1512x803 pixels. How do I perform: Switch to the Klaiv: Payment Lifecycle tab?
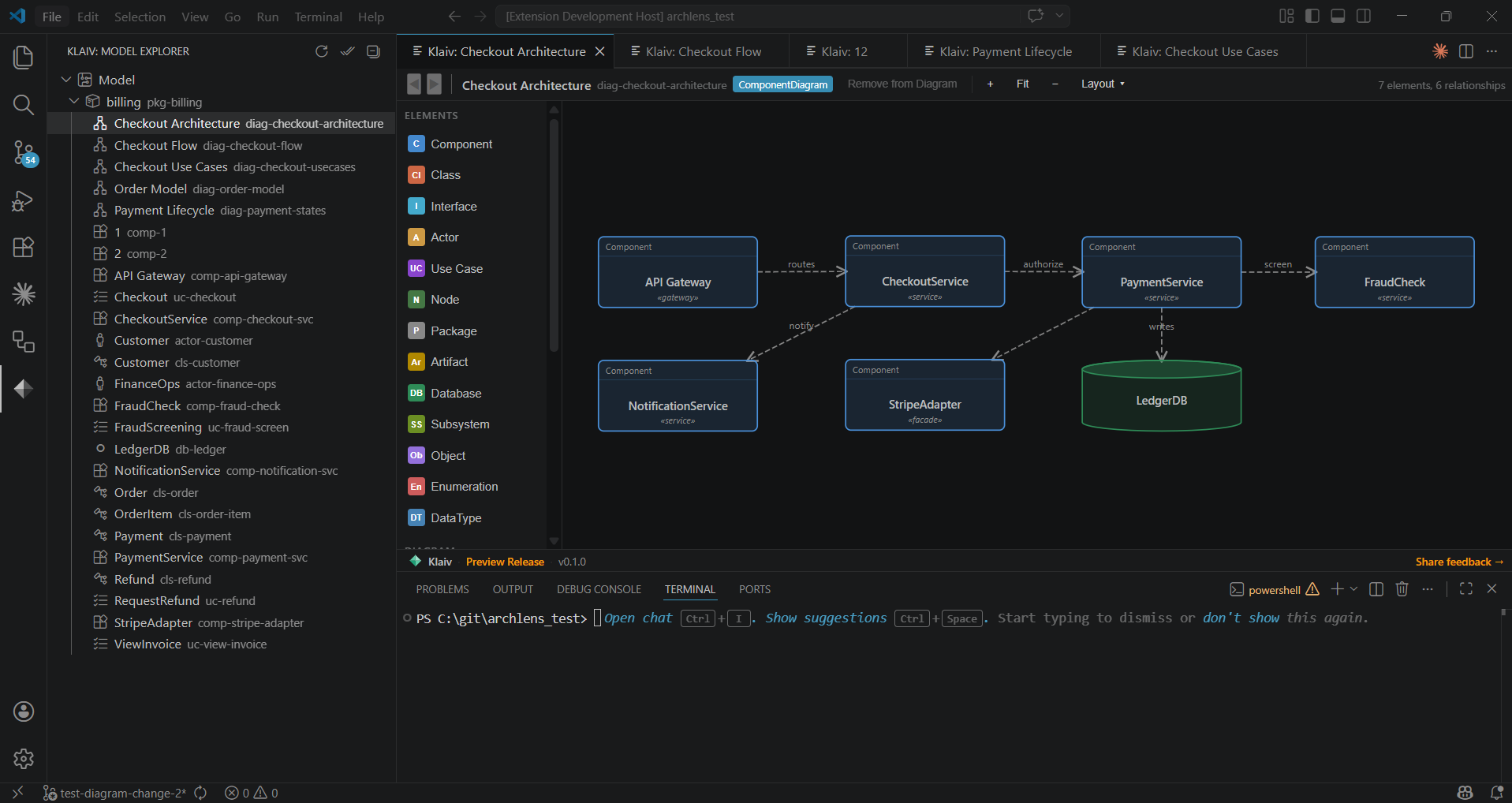point(1004,51)
